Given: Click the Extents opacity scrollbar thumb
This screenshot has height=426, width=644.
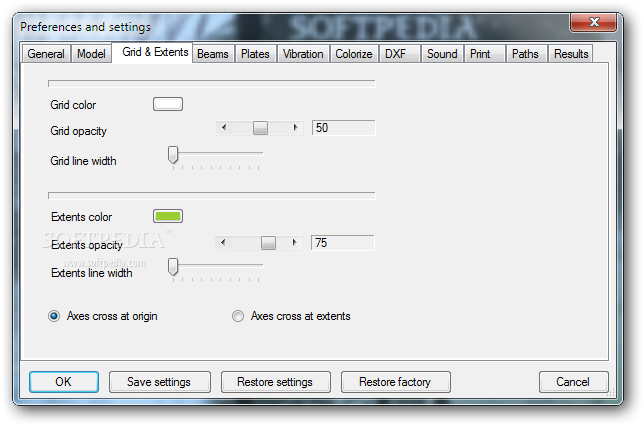Looking at the screenshot, I should click(268, 243).
